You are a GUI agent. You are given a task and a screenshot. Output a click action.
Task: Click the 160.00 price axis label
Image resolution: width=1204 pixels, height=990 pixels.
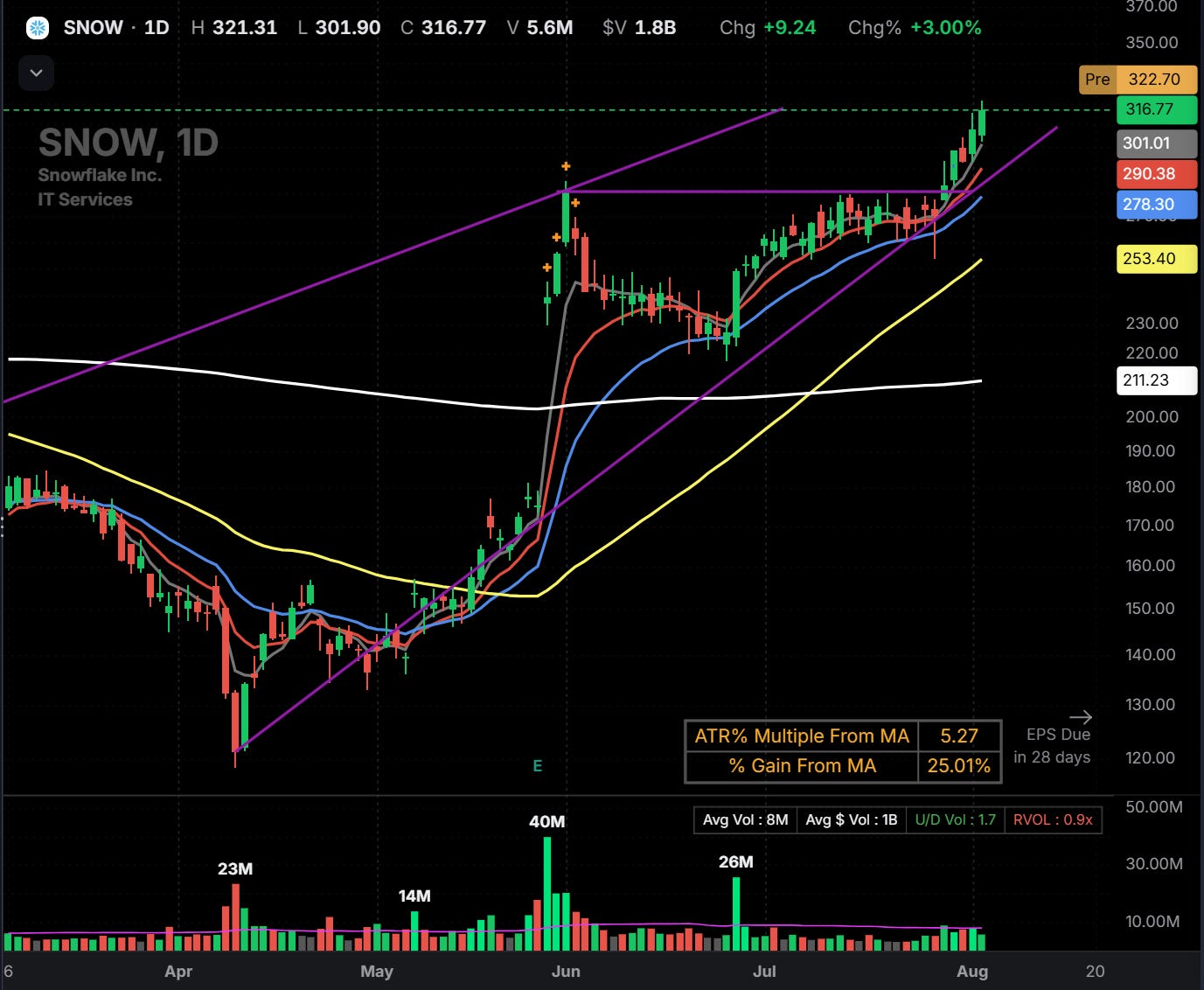pyautogui.click(x=1152, y=566)
